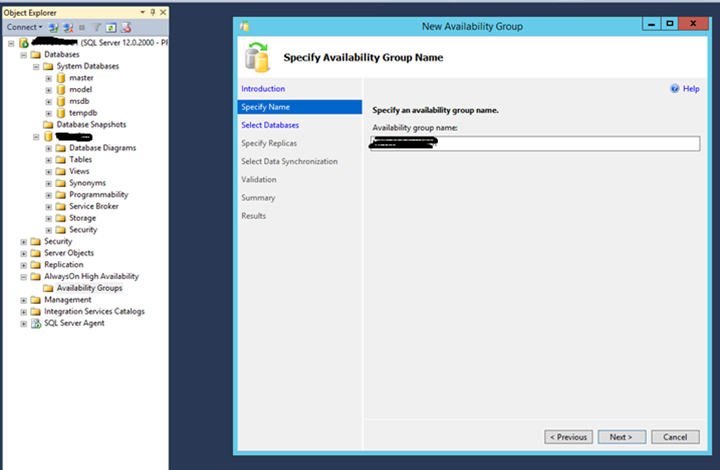Select the Availability Groups folder
Viewport: 720px width, 470px height.
pyautogui.click(x=89, y=288)
